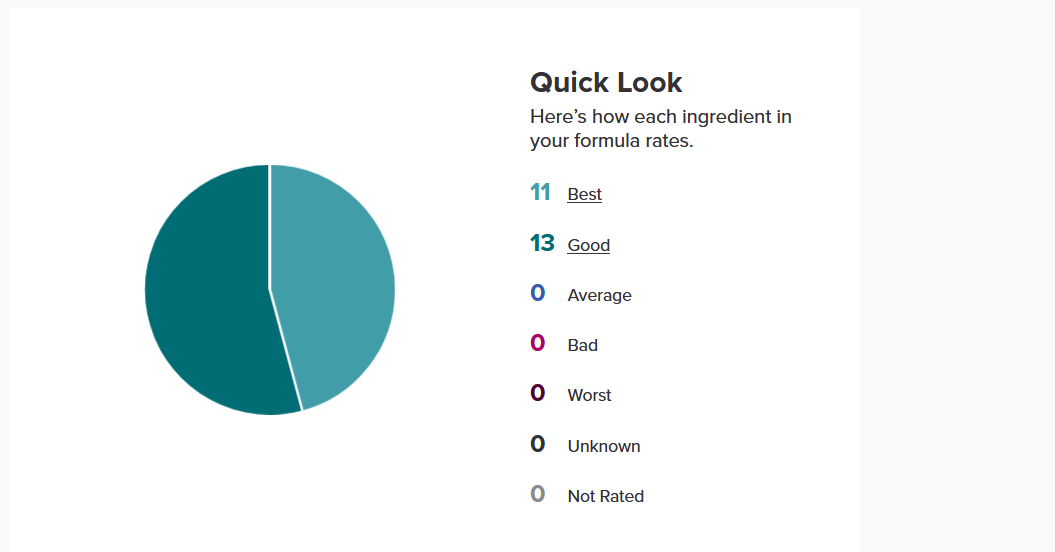Click the black zero beside Unknown

coord(538,444)
